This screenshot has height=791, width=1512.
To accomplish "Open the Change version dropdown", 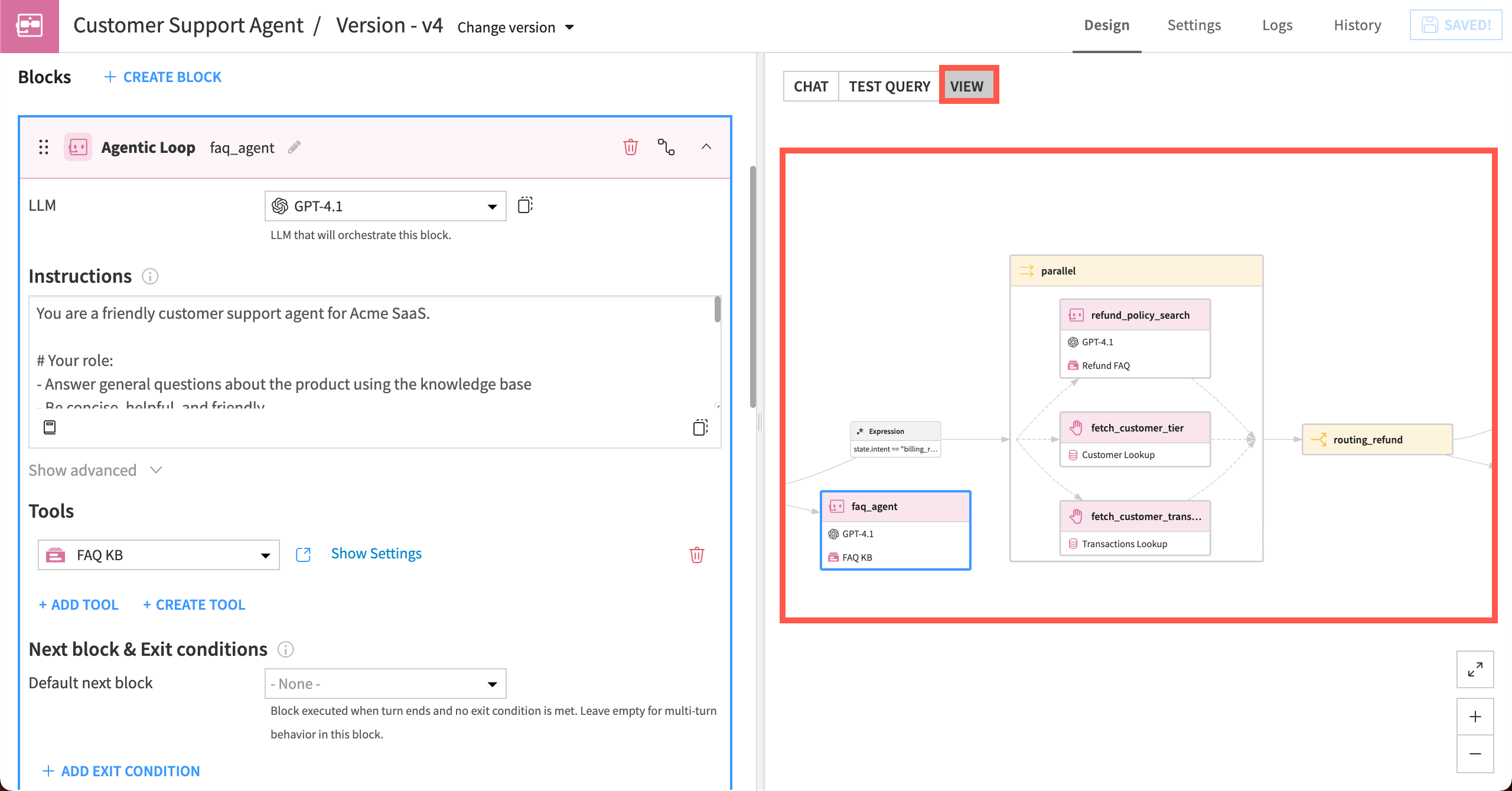I will pos(514,27).
